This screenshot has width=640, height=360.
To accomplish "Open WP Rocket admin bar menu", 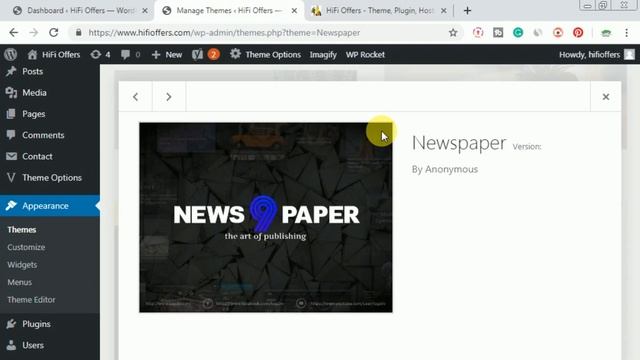I will (365, 54).
